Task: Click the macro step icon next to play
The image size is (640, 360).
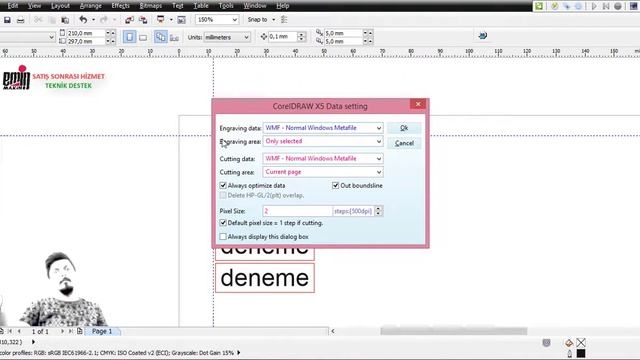Action: [606, 6]
